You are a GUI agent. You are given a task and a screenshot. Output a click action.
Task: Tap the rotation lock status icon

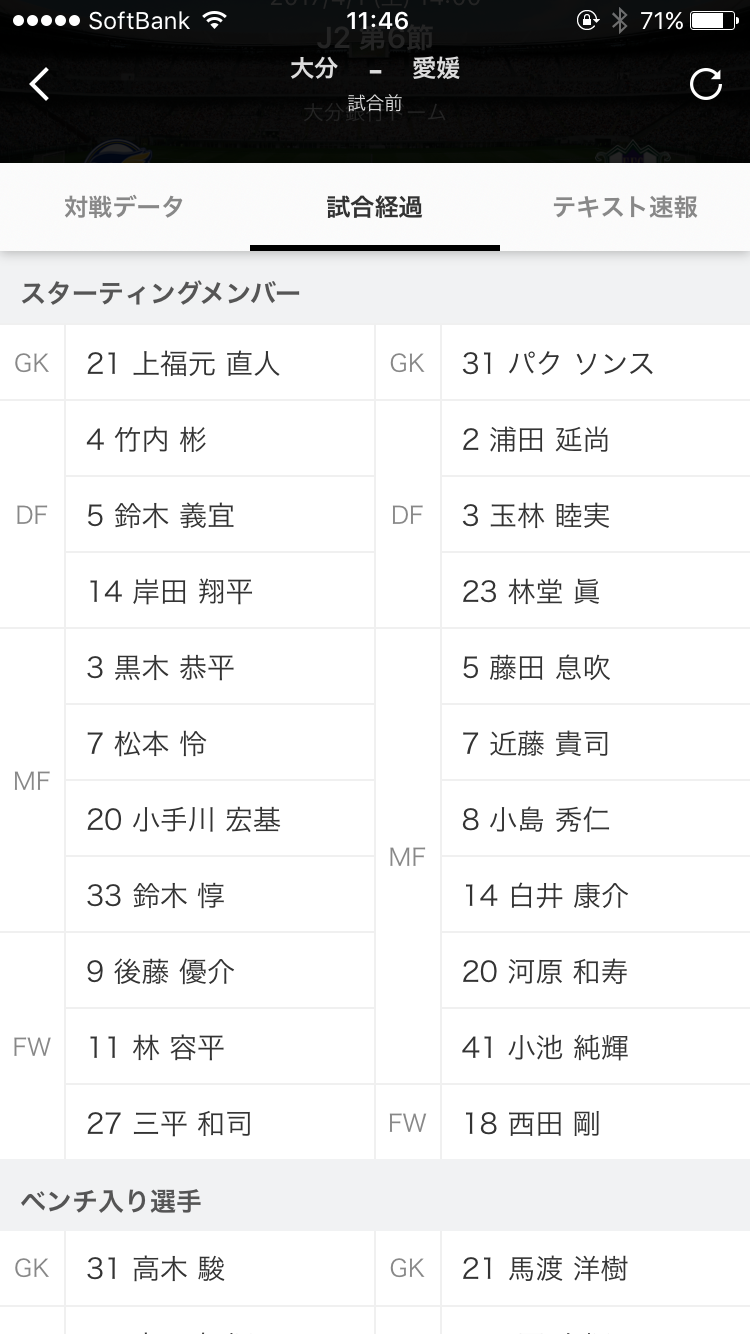click(x=587, y=20)
